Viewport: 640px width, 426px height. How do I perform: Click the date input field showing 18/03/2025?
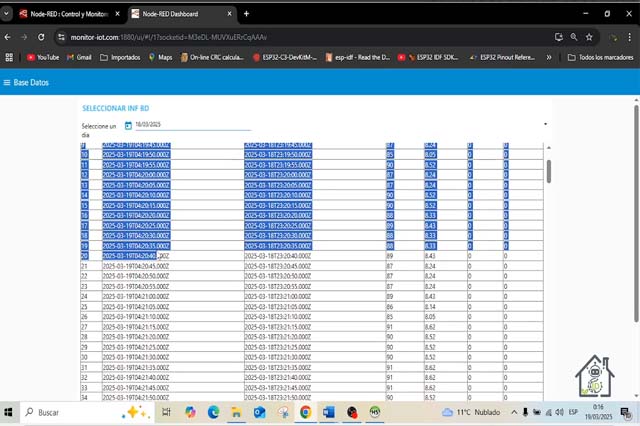pos(190,125)
